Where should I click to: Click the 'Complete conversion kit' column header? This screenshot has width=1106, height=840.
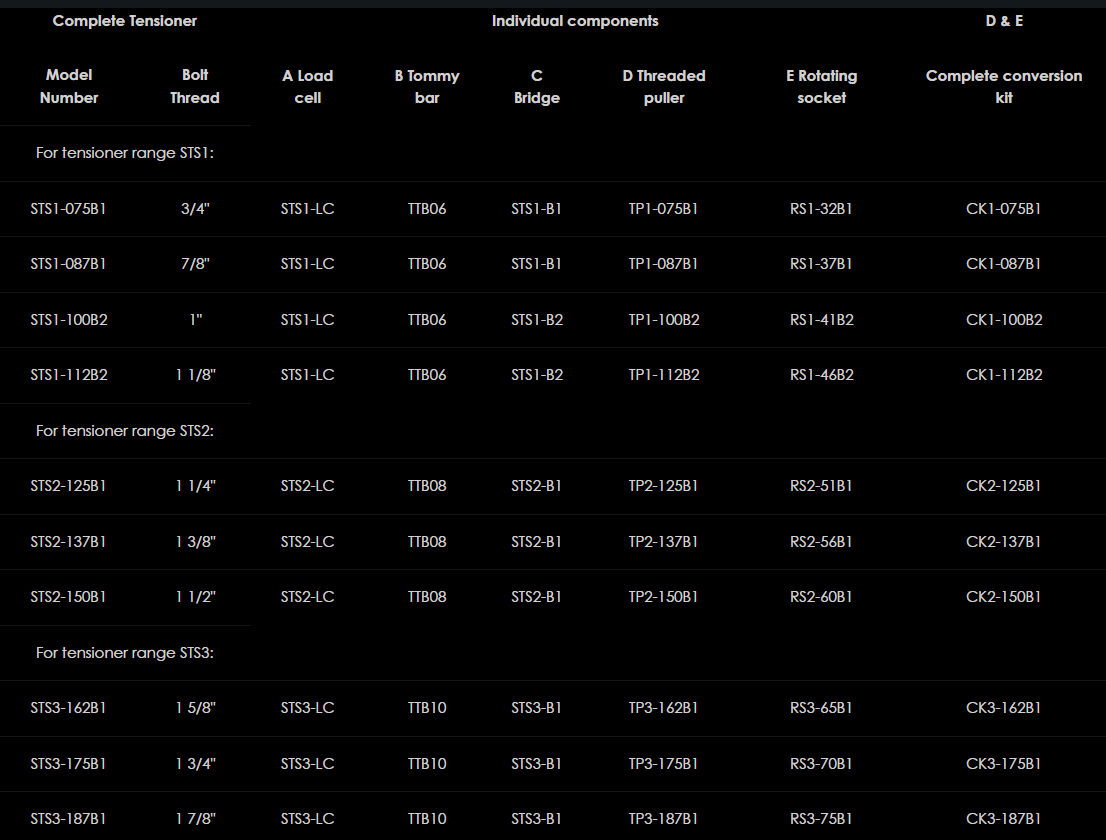point(1003,87)
